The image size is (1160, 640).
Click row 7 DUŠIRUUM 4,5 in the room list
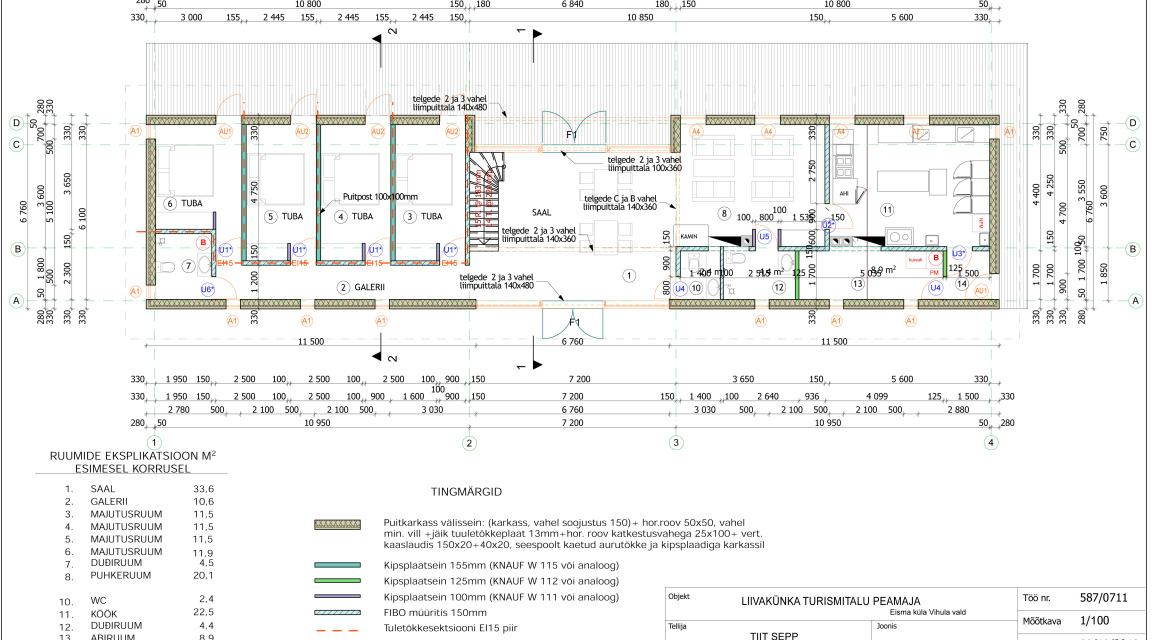pos(139,564)
